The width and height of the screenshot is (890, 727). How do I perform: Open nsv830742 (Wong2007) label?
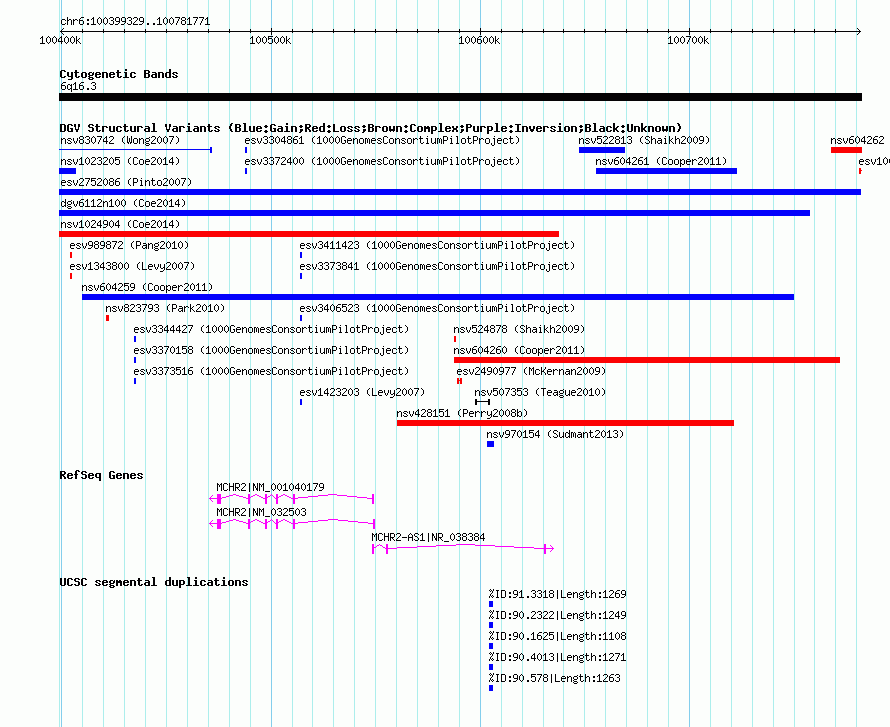120,140
